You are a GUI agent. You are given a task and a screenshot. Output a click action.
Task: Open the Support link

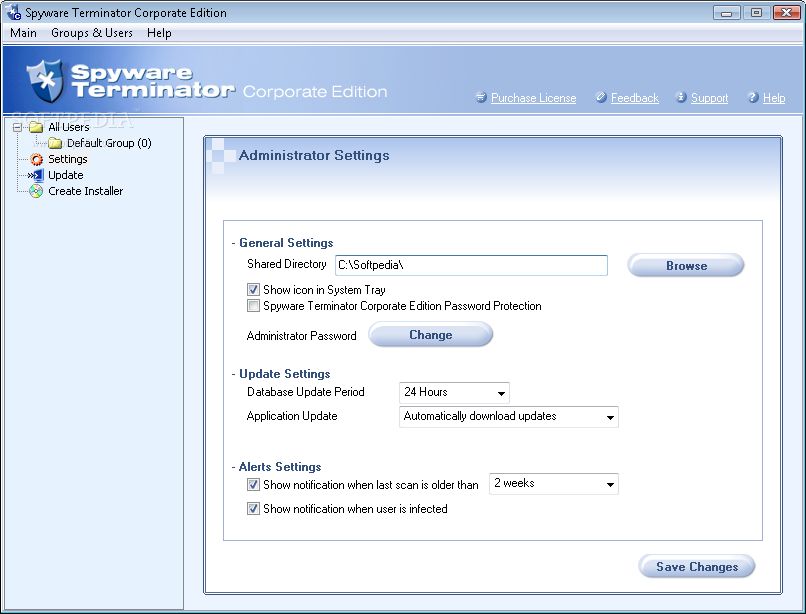709,98
